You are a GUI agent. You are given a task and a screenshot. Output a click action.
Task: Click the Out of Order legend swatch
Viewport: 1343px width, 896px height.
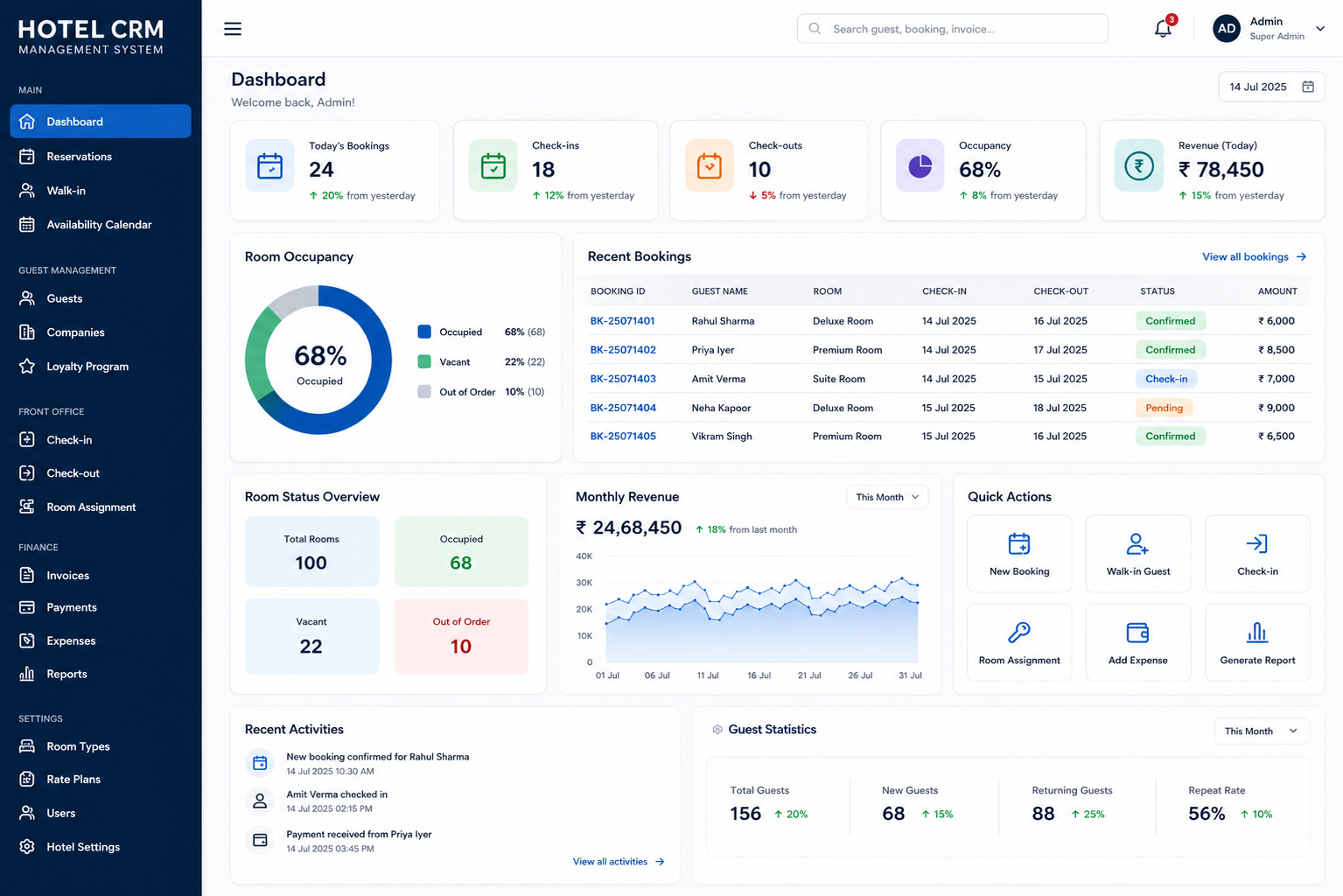click(x=424, y=392)
